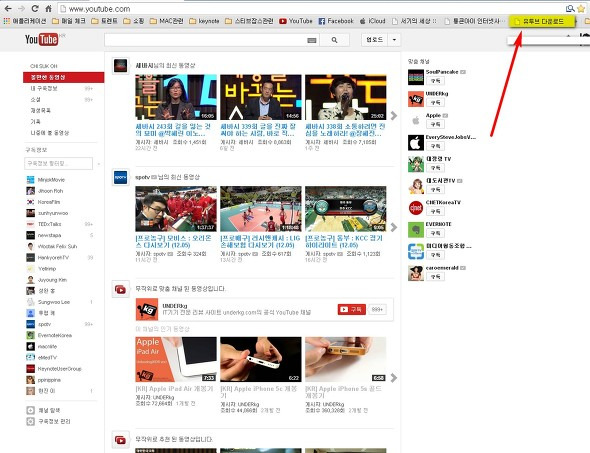
Task: Reload the page with the refresh icon
Action: pyautogui.click(x=35, y=8)
